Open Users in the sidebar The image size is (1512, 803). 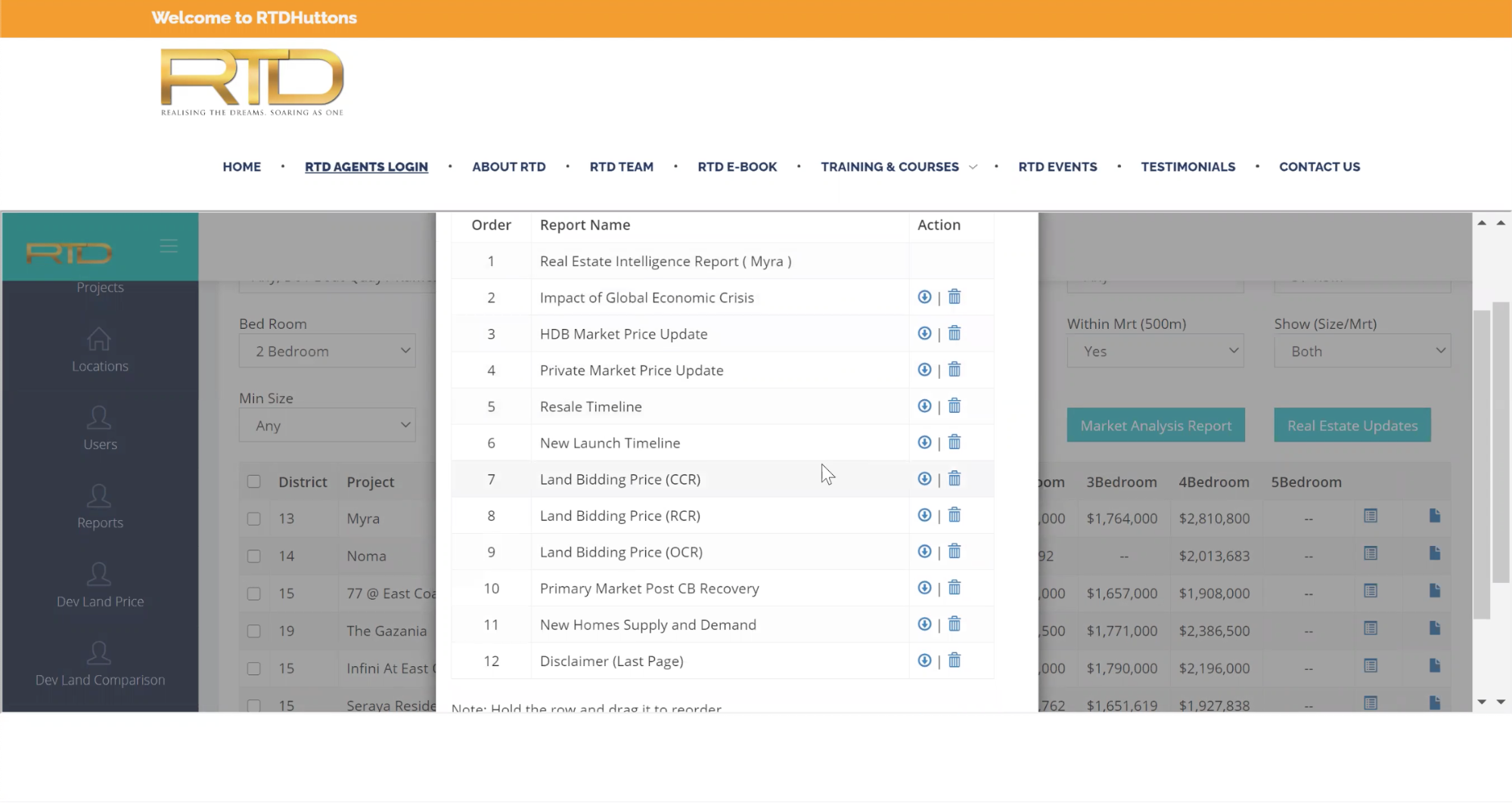(100, 429)
